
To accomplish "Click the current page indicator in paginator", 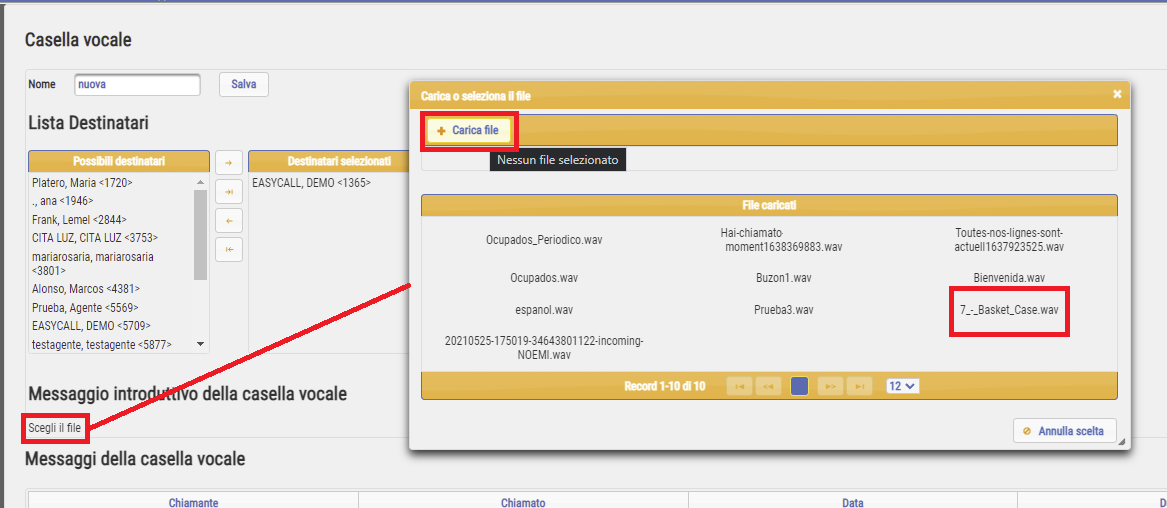I will (799, 386).
